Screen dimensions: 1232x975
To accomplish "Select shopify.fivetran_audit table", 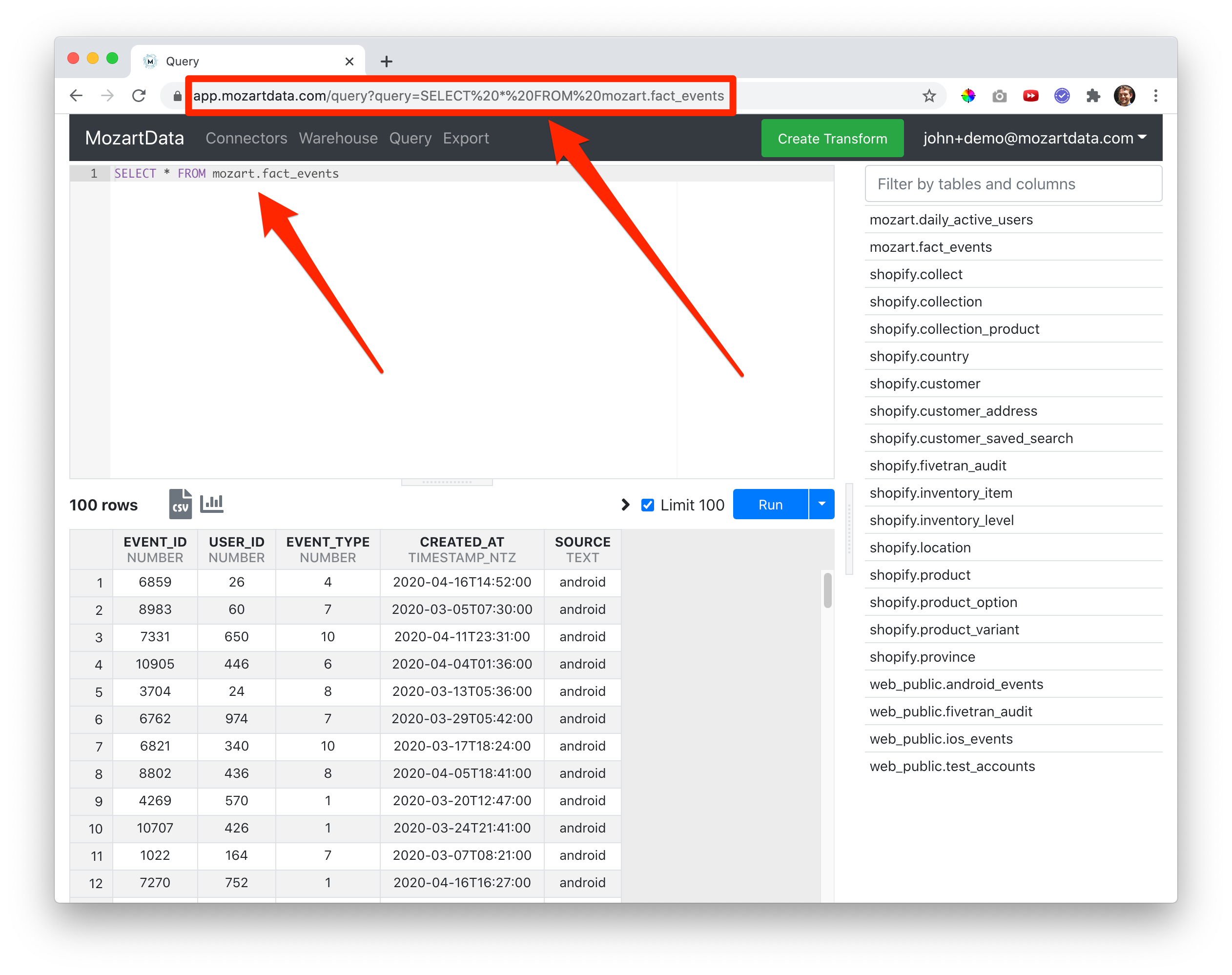I will 1013,465.
